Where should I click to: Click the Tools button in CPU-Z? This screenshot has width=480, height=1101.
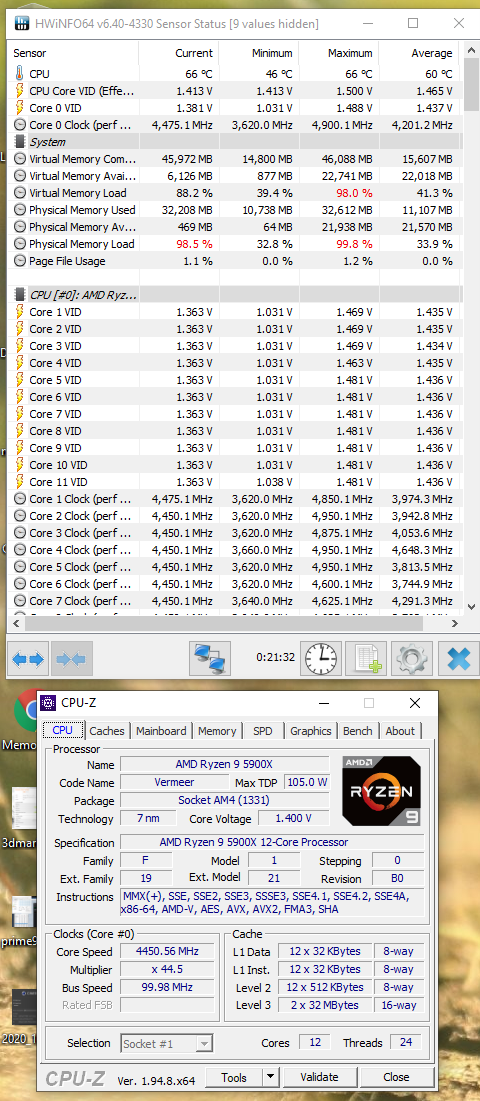[234, 1077]
